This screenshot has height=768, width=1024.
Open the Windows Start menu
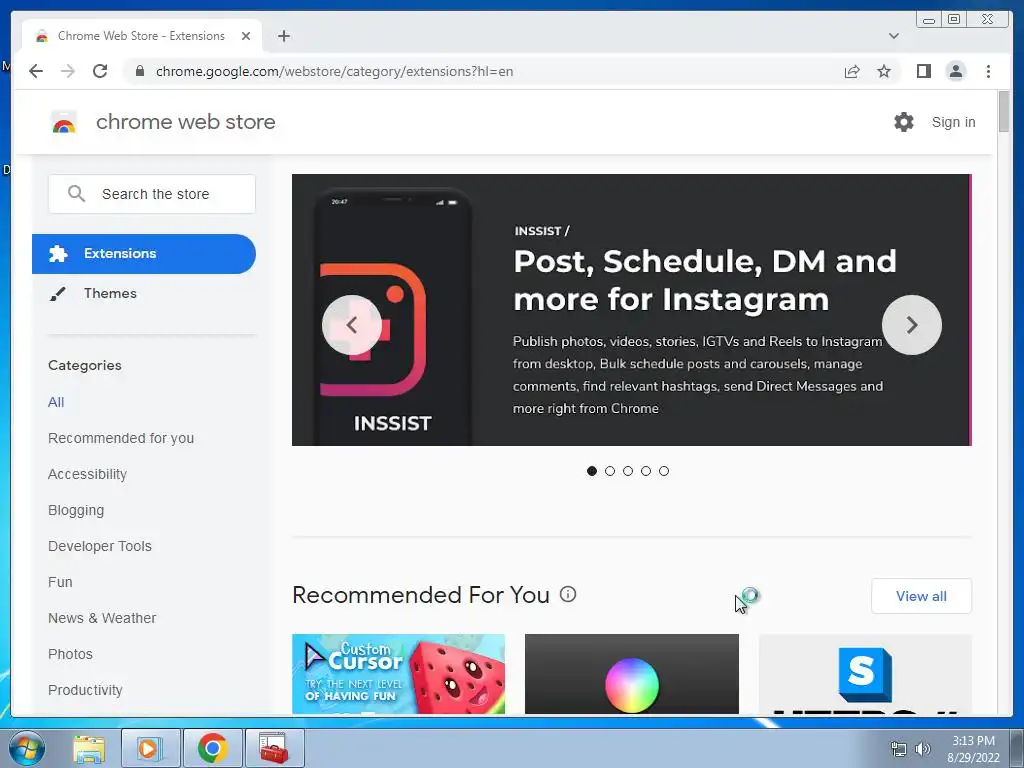point(27,748)
